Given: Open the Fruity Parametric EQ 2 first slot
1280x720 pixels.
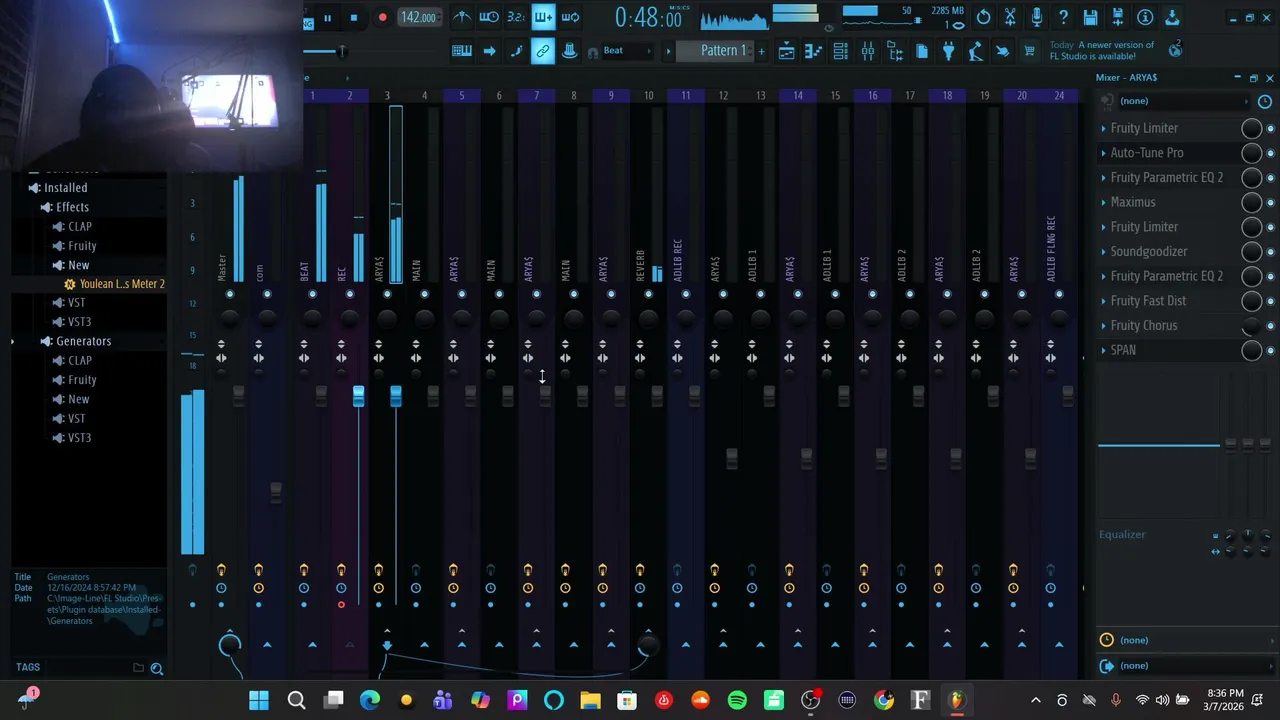Looking at the screenshot, I should (1167, 178).
